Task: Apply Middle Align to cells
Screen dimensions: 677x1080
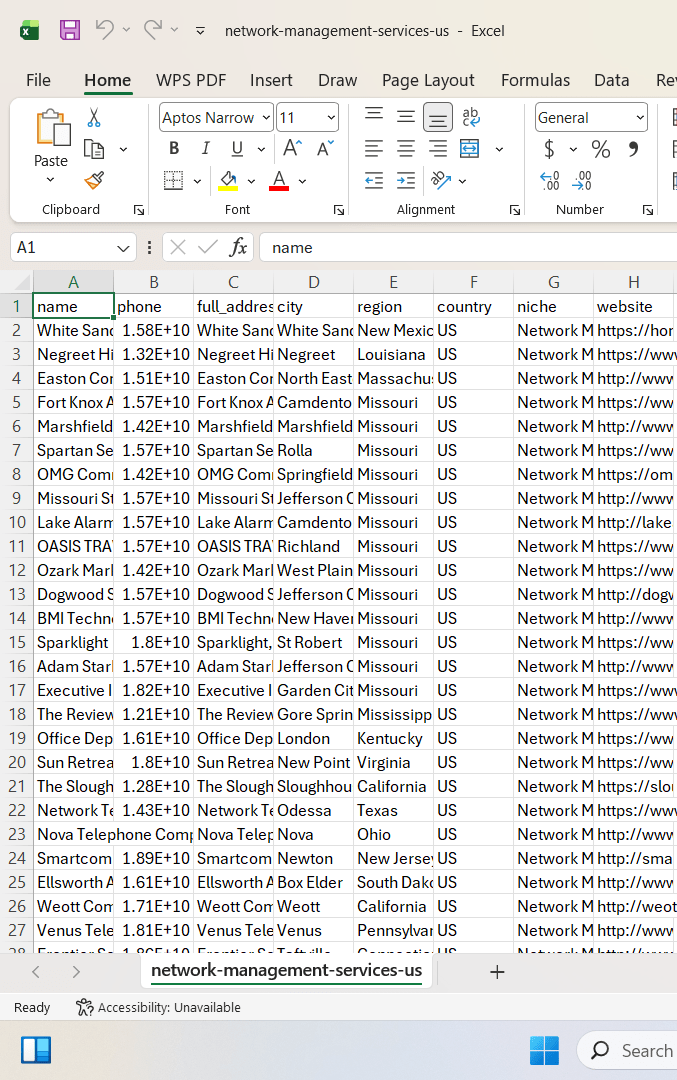Action: [406, 116]
